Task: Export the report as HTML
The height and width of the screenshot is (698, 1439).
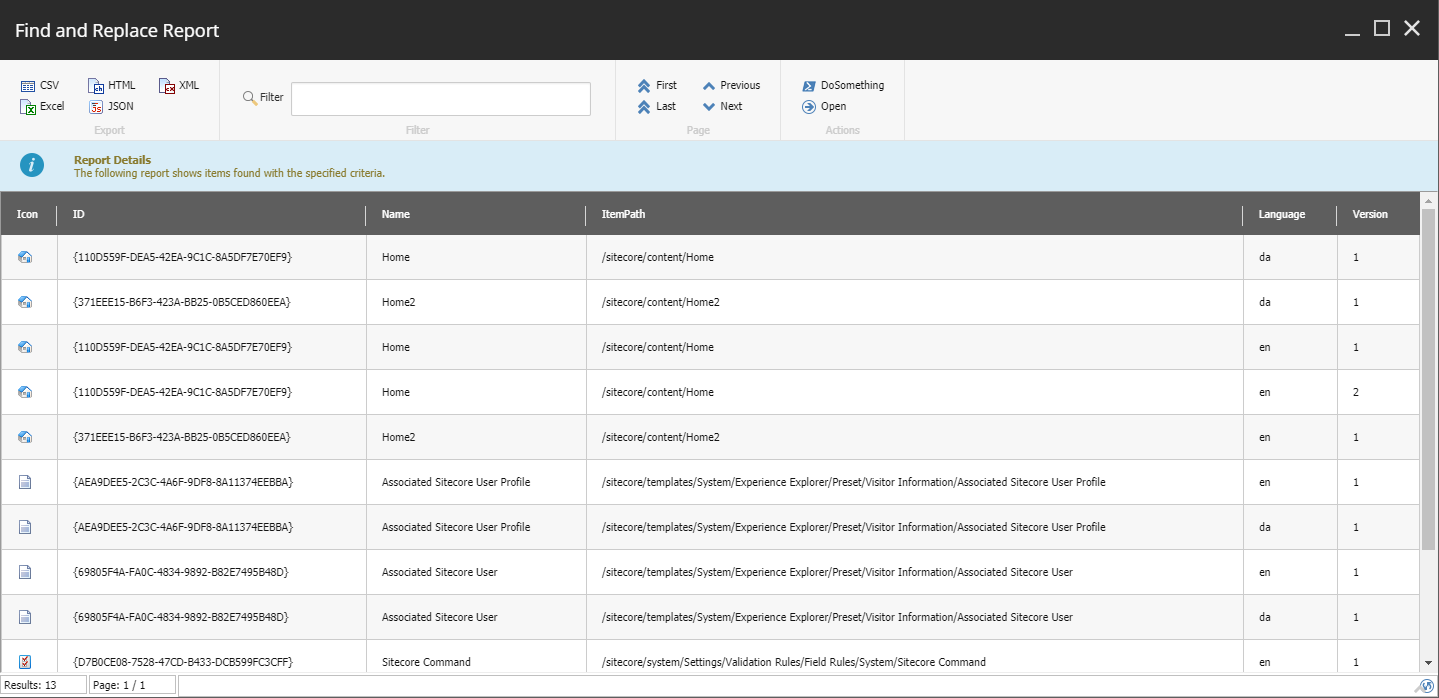Action: (x=111, y=85)
